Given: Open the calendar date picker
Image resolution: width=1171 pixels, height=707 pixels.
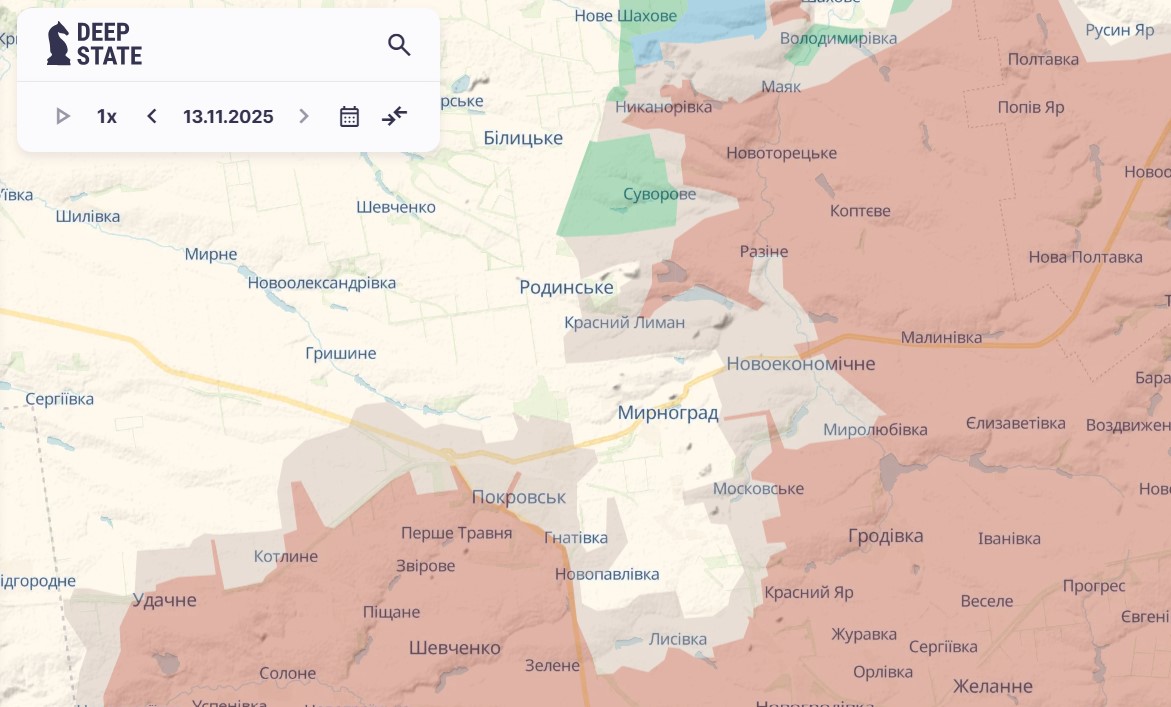Looking at the screenshot, I should 349,116.
